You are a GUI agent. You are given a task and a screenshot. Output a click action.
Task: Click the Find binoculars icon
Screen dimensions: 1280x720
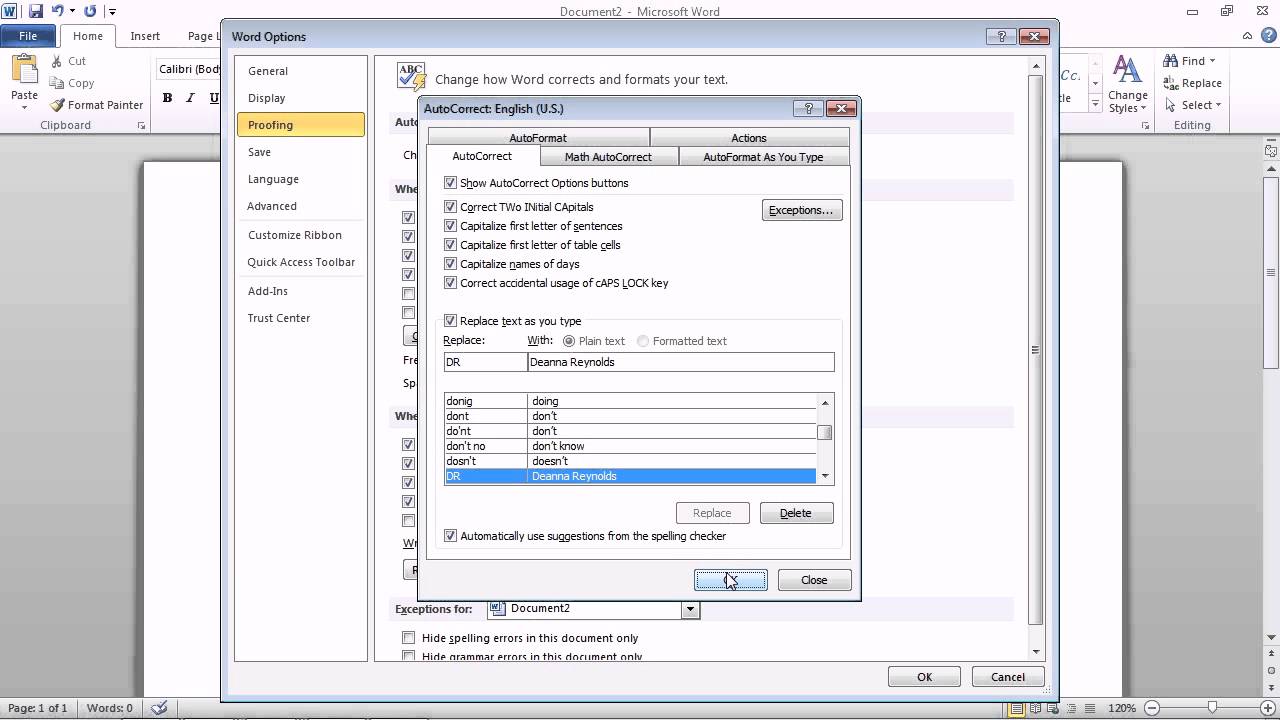(1171, 61)
